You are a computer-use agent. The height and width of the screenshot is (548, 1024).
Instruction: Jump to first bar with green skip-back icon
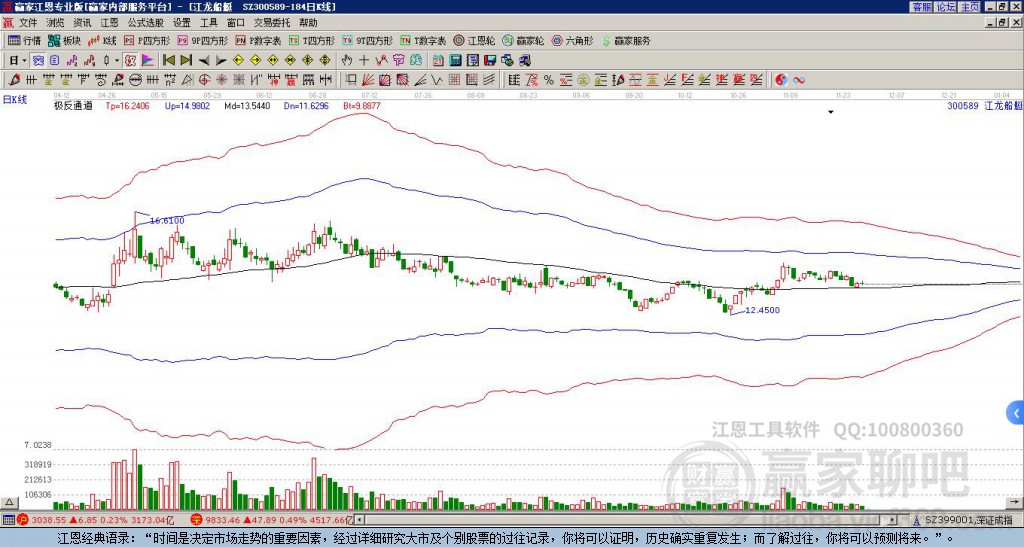point(168,60)
